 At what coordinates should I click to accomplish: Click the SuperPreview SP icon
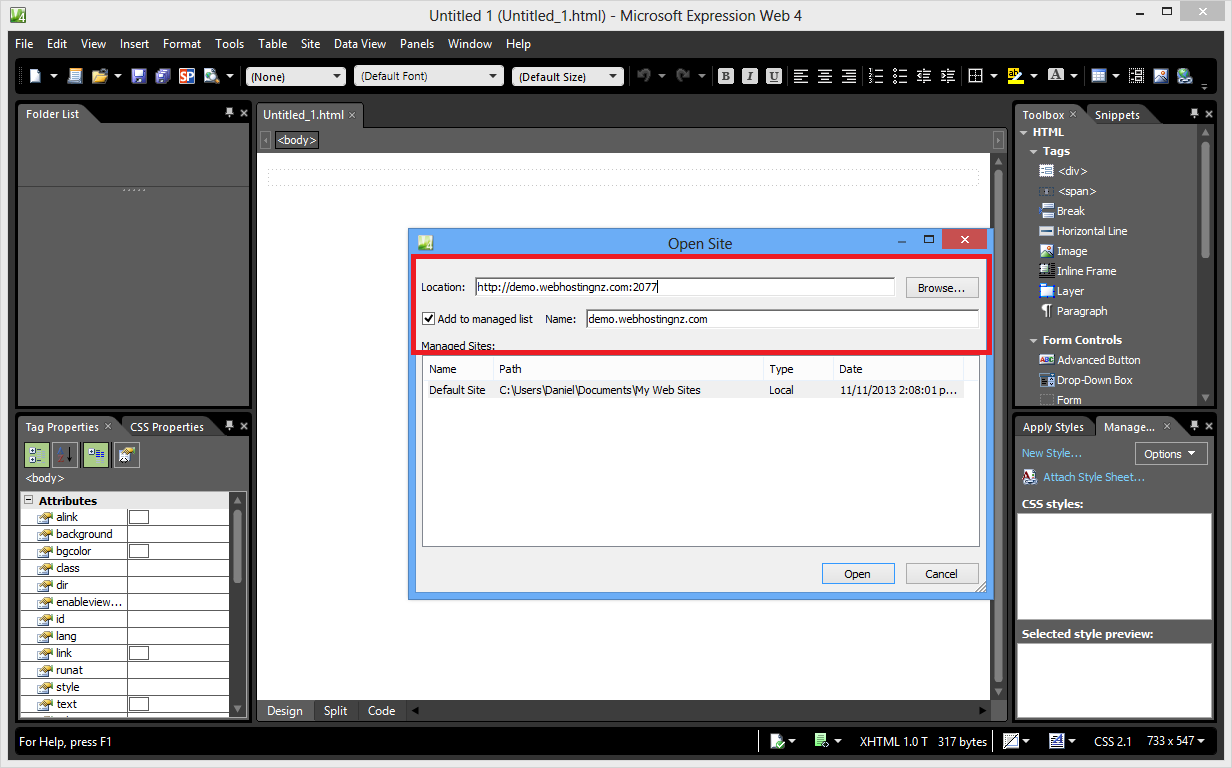click(186, 76)
